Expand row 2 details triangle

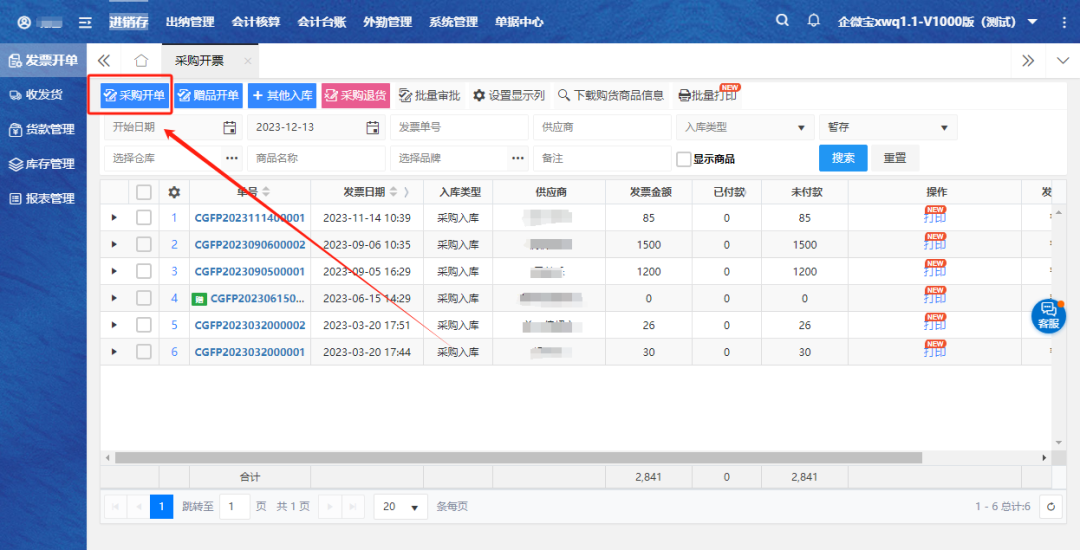[114, 245]
